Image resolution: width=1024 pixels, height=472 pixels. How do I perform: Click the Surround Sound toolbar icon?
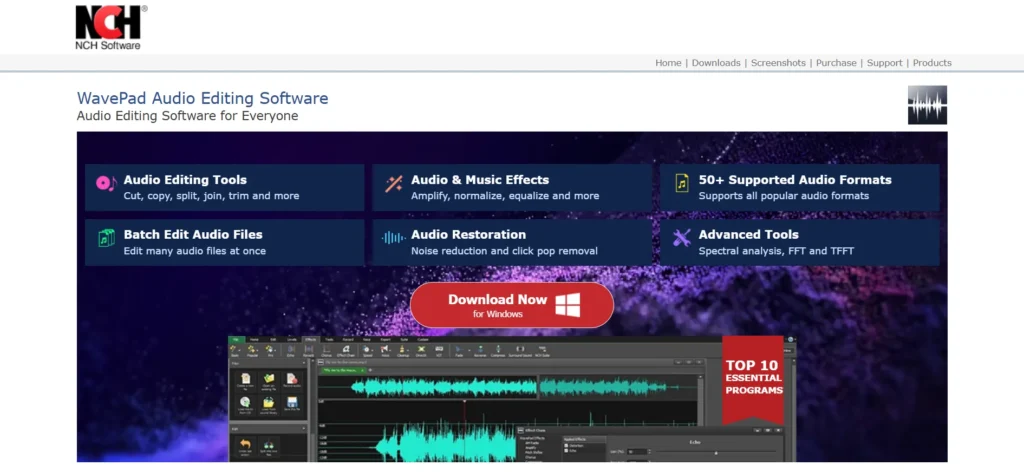click(520, 349)
